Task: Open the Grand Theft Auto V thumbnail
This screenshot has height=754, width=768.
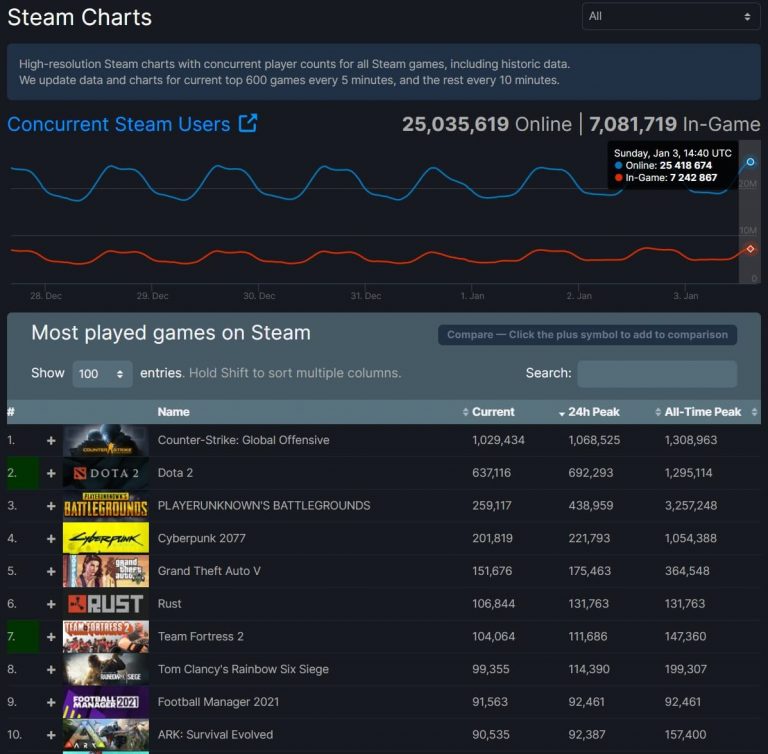Action: click(x=106, y=571)
